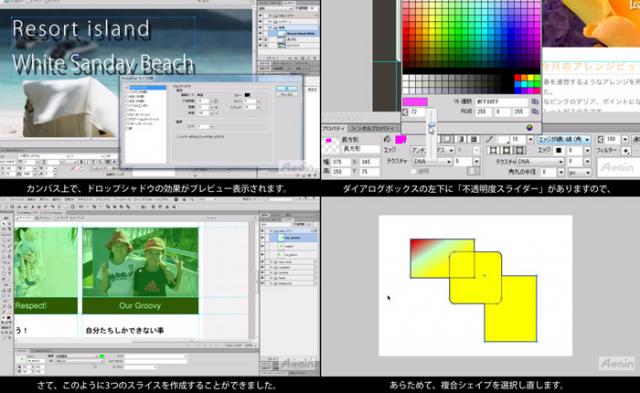The image size is (640, 393).
Task: Click the paint bucket fill icon
Action: (387, 140)
